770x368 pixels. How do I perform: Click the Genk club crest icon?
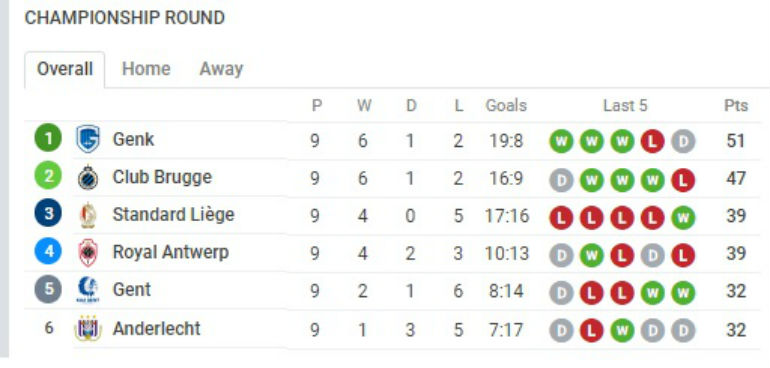click(88, 140)
